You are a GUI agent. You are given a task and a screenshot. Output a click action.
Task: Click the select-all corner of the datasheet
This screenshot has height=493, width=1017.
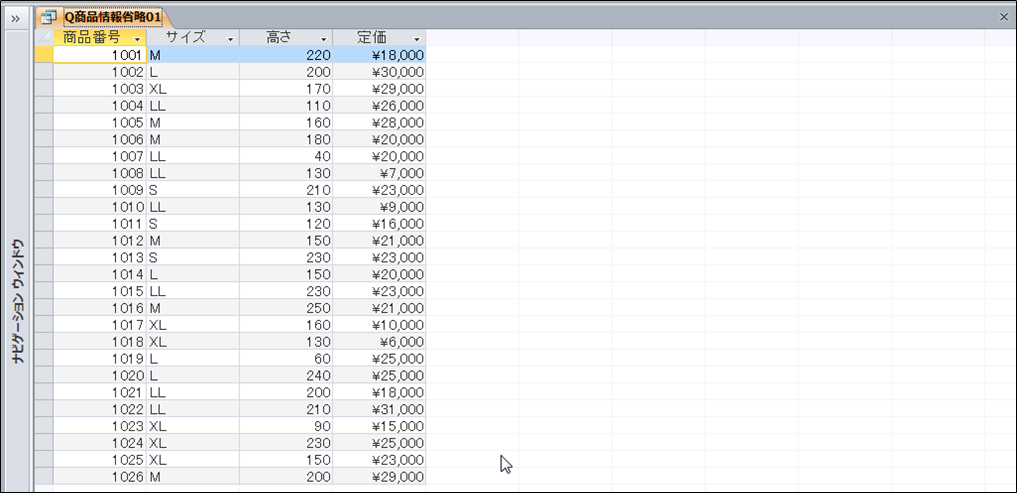(43, 37)
